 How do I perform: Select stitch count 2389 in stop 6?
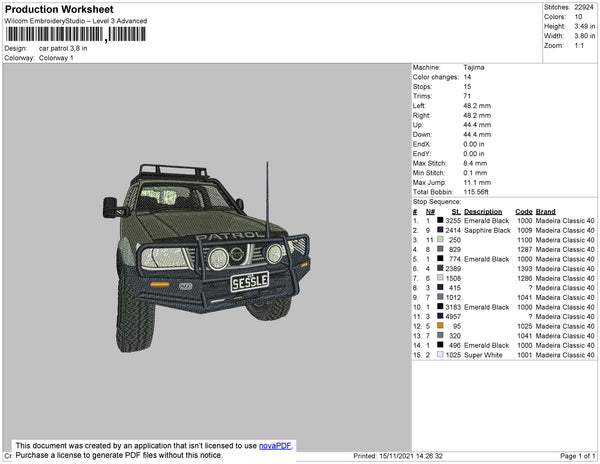click(453, 269)
